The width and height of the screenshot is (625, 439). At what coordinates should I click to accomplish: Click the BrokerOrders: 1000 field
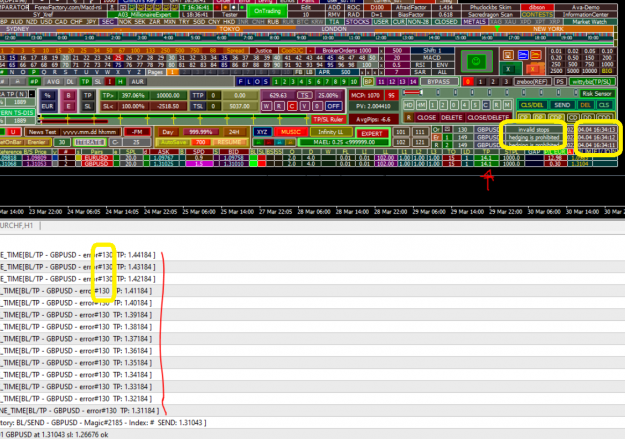[x=346, y=51]
